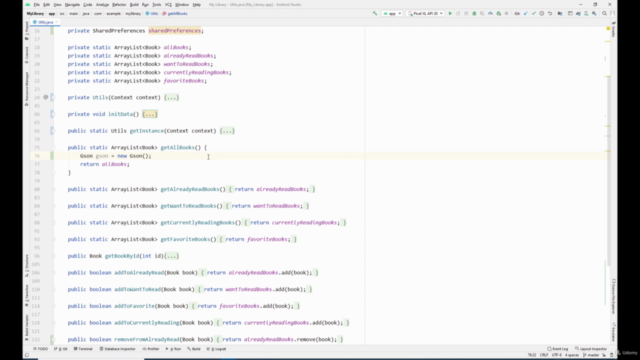
Task: Open the Build menu
Action: click(x=134, y=4)
